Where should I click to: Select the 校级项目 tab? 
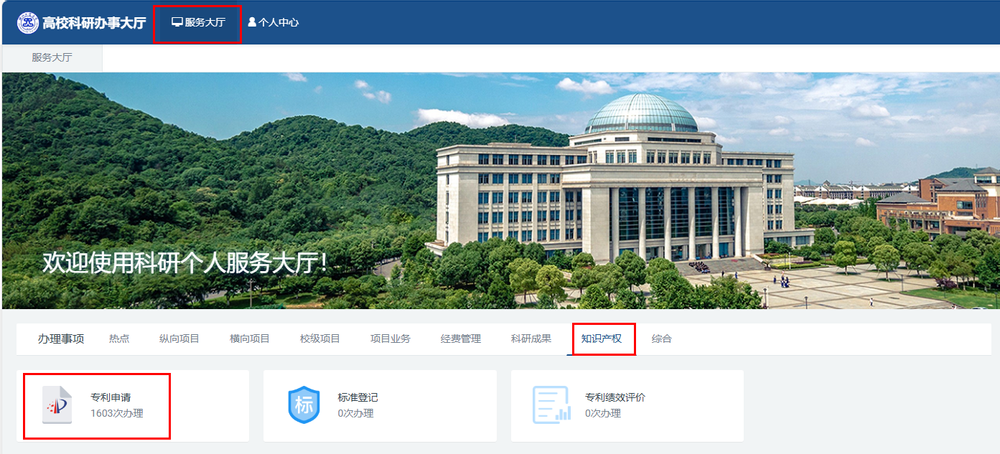tap(320, 339)
